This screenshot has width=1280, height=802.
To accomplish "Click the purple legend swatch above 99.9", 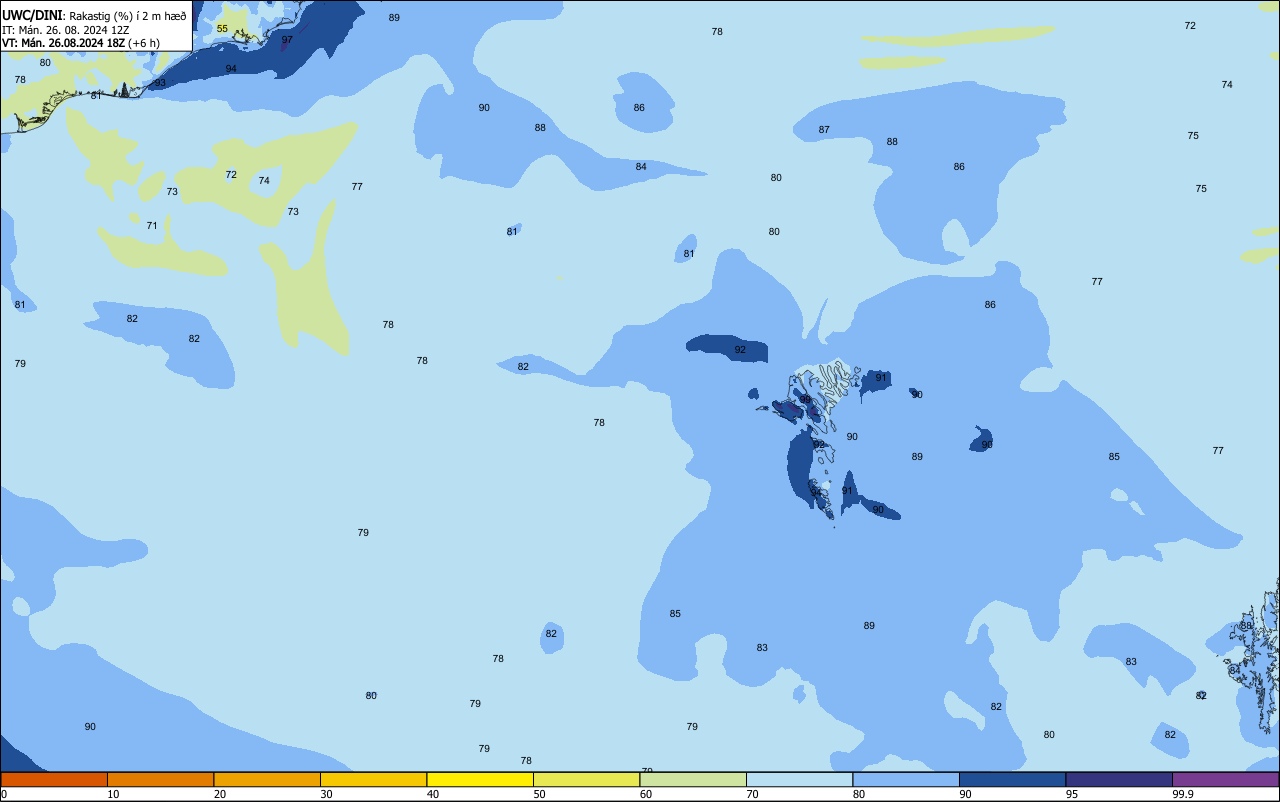I will pyautogui.click(x=1225, y=779).
